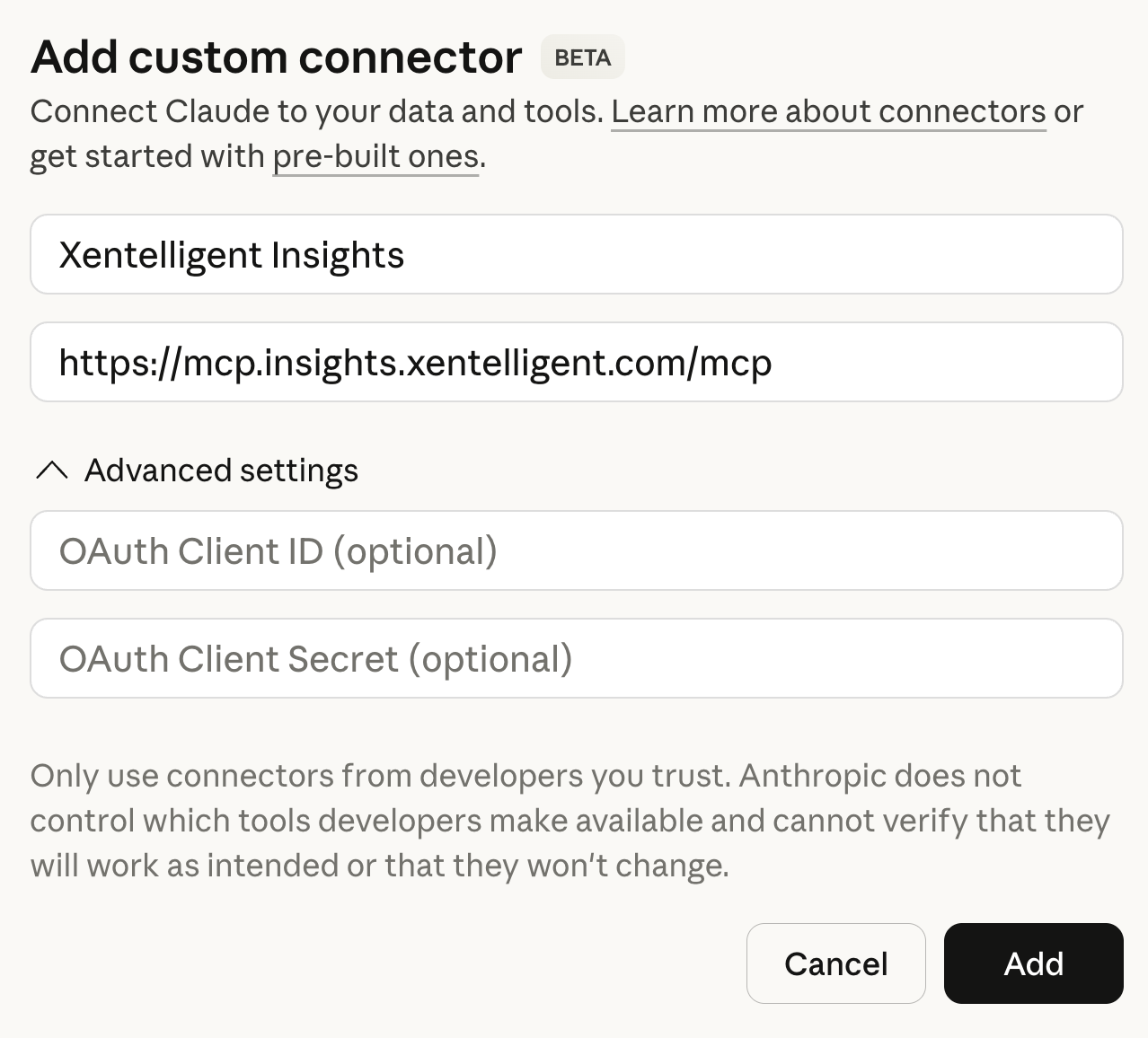Click the OAuth Client ID optional field

575,550
